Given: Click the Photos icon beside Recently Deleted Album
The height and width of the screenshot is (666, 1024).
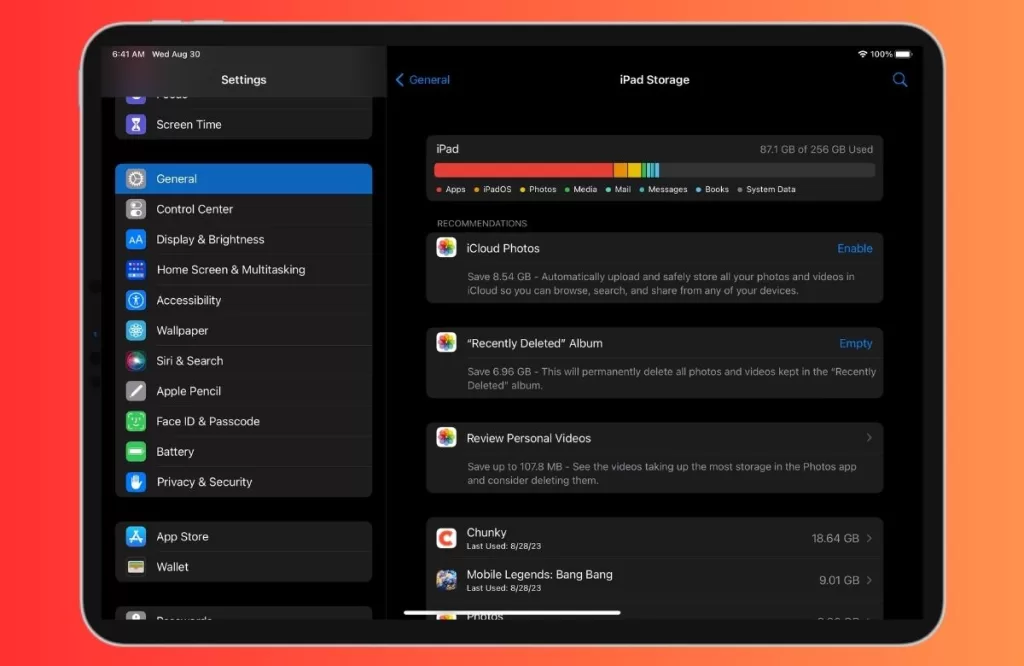Looking at the screenshot, I should 447,342.
